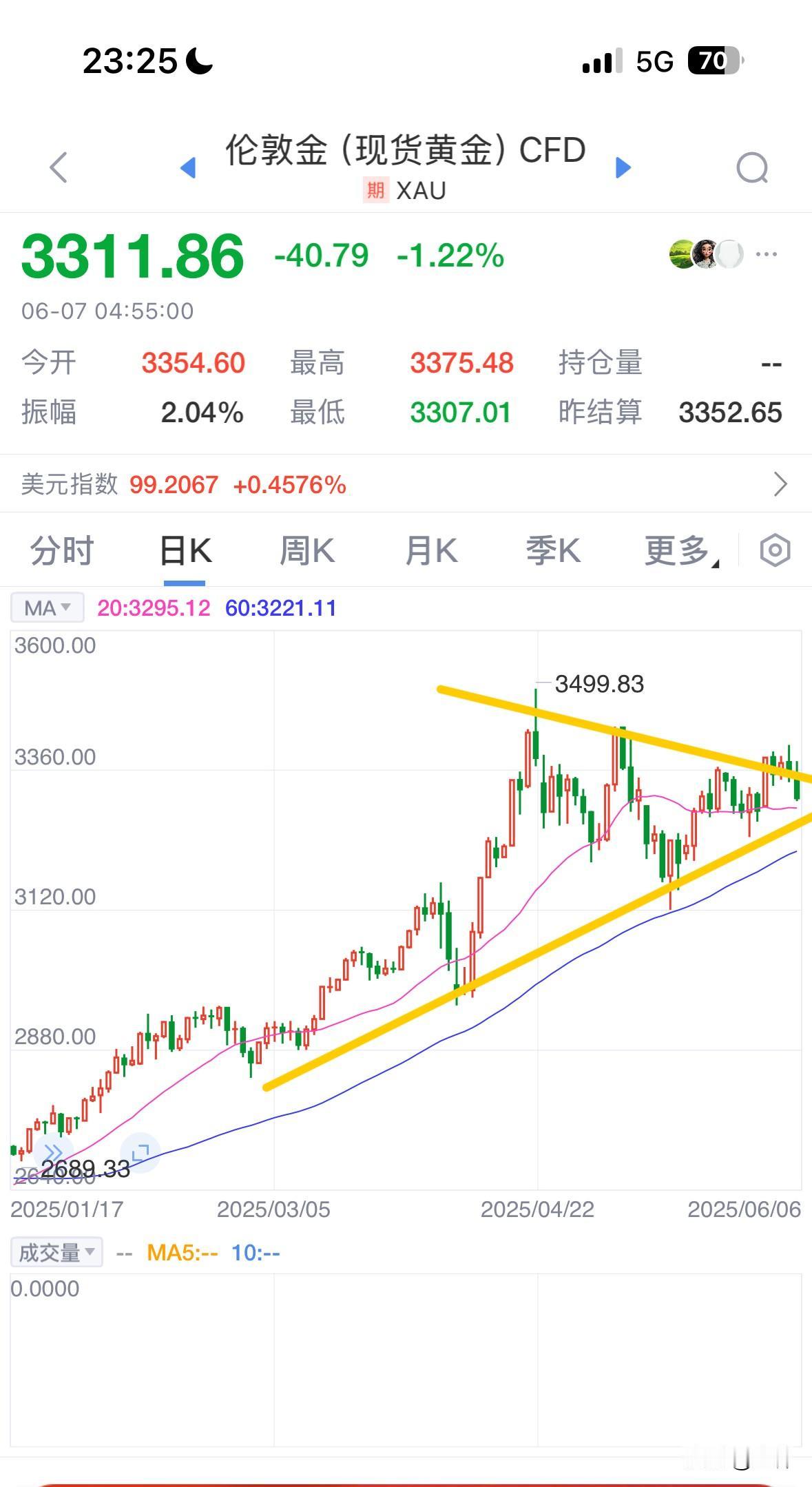
Task: Switch to previous instrument blue triangle
Action: [188, 167]
